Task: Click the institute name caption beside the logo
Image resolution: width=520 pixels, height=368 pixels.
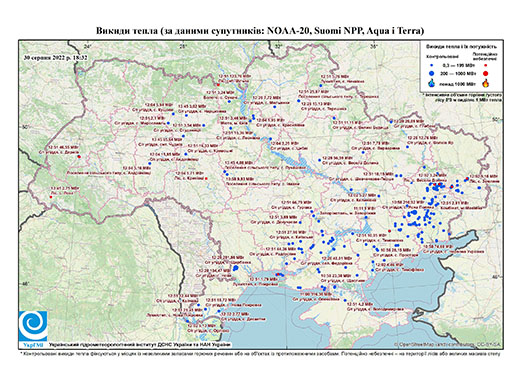Action: [x=139, y=344]
